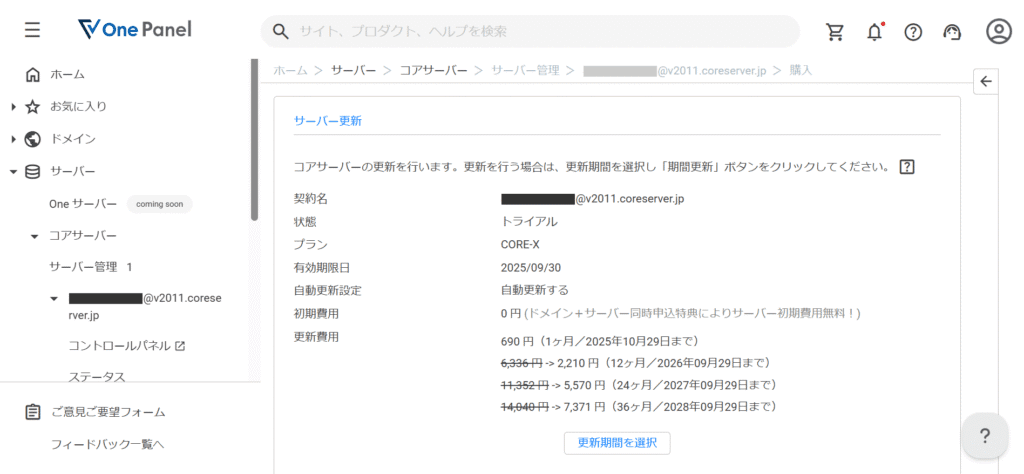The height and width of the screenshot is (474, 1024).
Task: Click the コアサーバー breadcrumb link
Action: coord(433,70)
